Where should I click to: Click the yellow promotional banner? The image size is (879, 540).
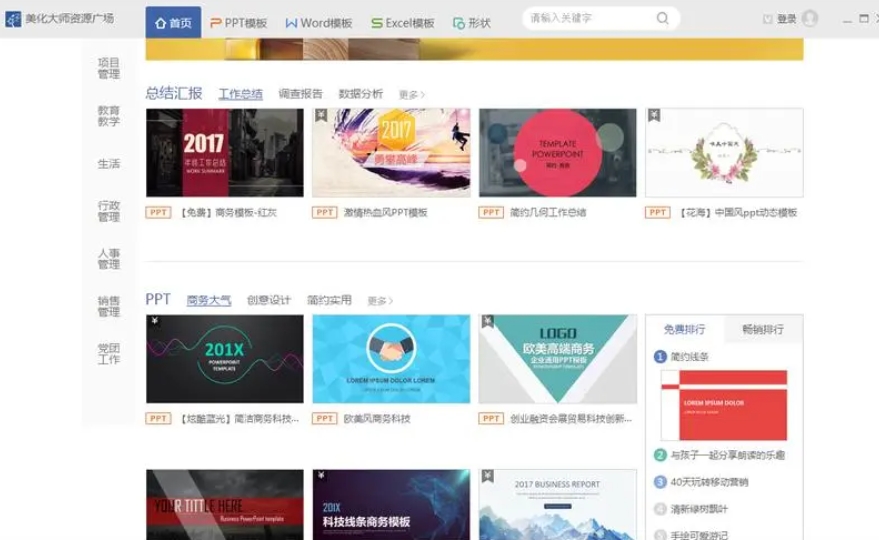click(x=474, y=49)
